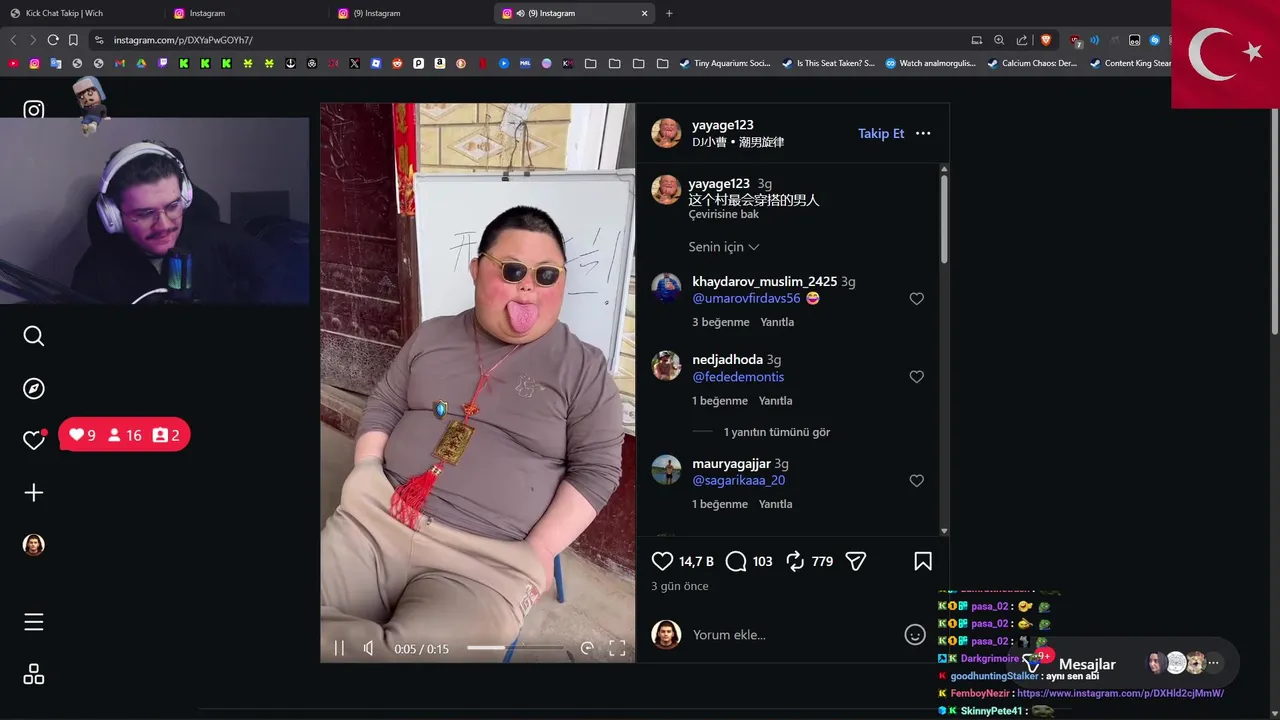Click the video replay circular arrow icon
The height and width of the screenshot is (720, 1280).
(x=587, y=648)
